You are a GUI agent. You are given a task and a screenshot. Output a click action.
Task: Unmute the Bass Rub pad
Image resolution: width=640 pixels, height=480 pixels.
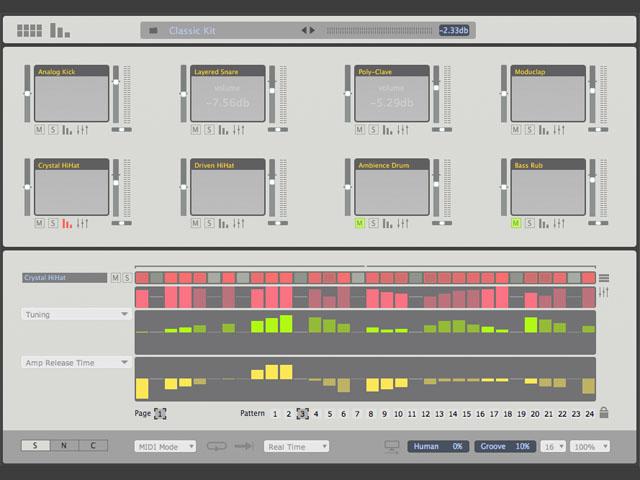point(516,223)
